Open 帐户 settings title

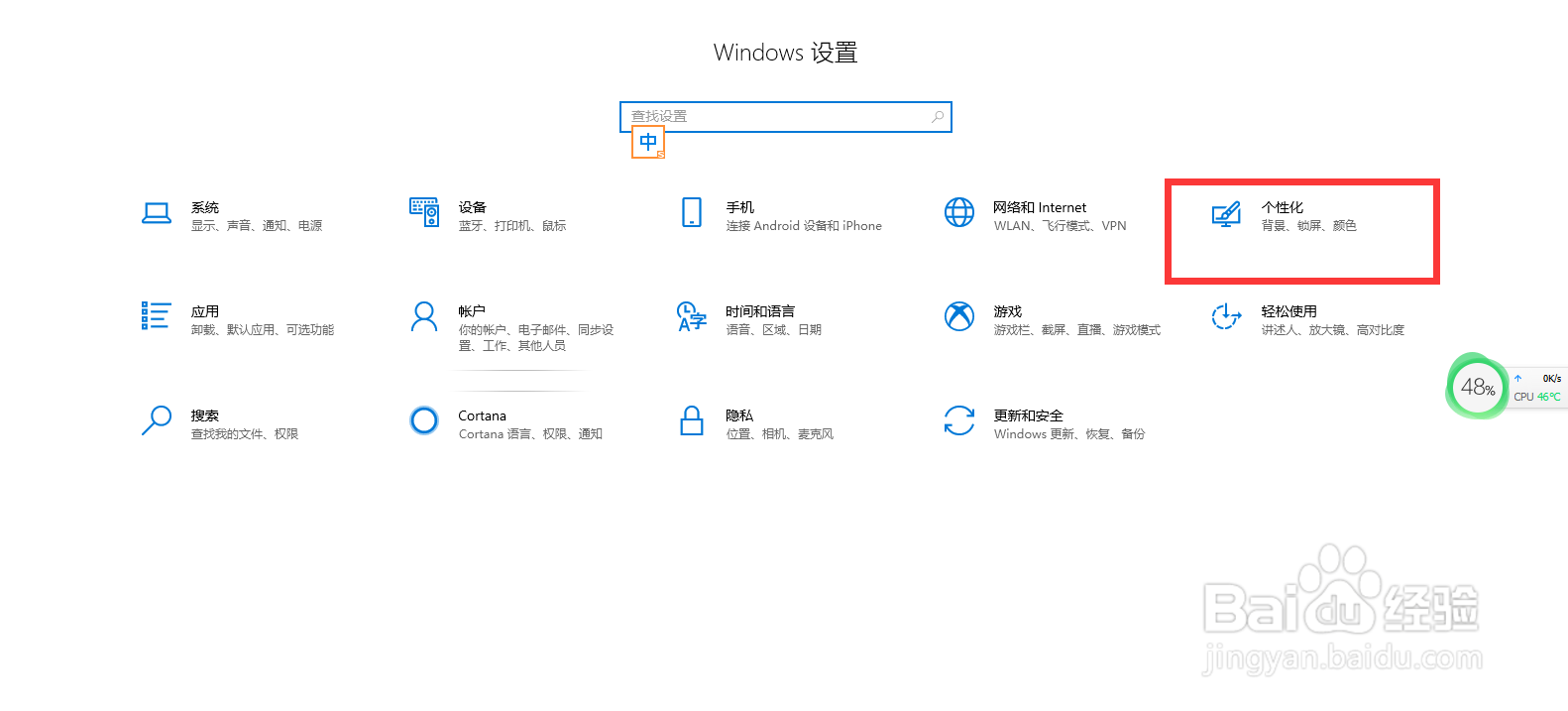[x=472, y=311]
